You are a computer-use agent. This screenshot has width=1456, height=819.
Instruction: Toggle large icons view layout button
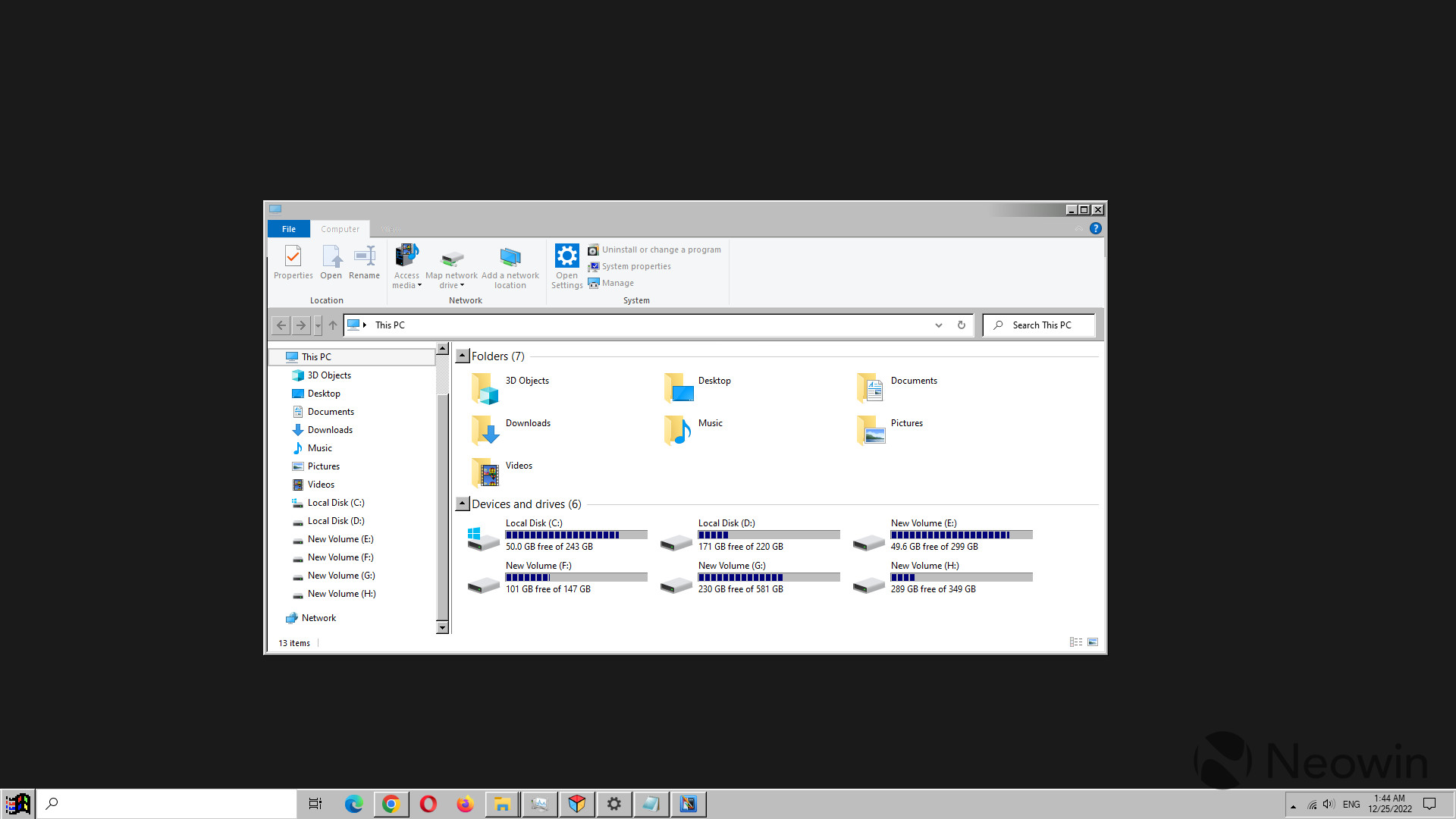[1092, 642]
